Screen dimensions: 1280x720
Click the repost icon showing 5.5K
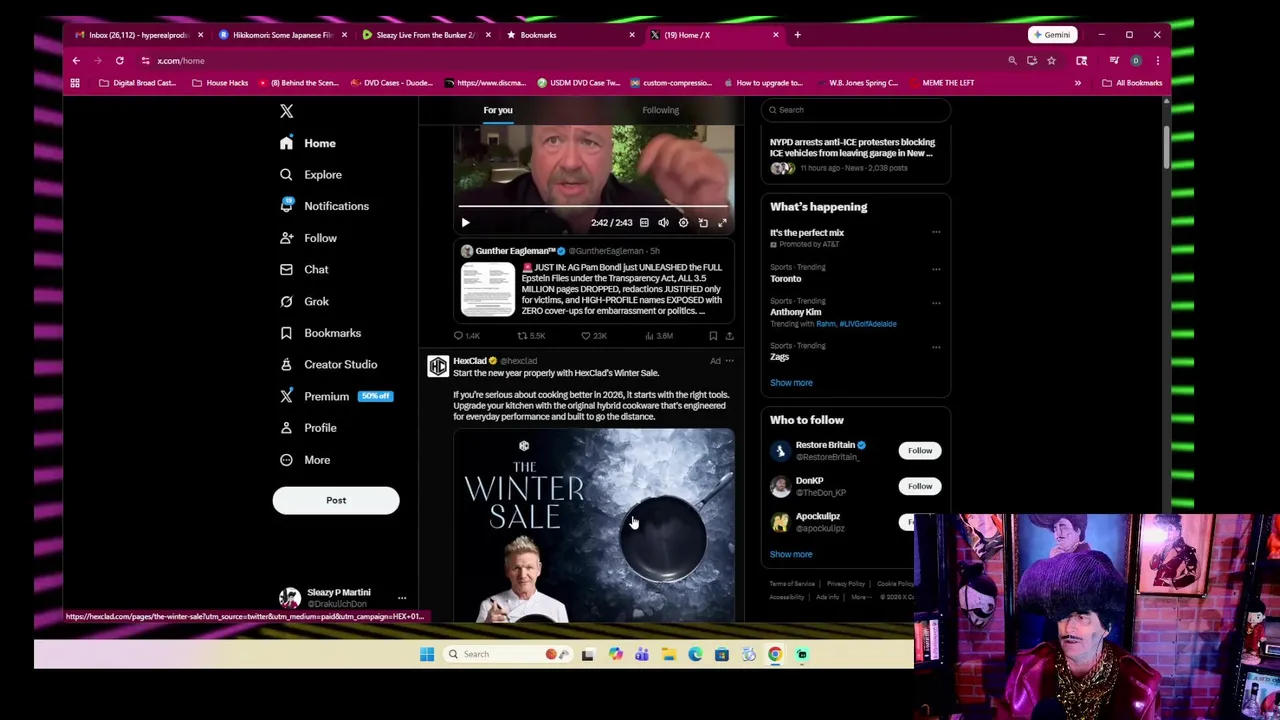coord(522,336)
